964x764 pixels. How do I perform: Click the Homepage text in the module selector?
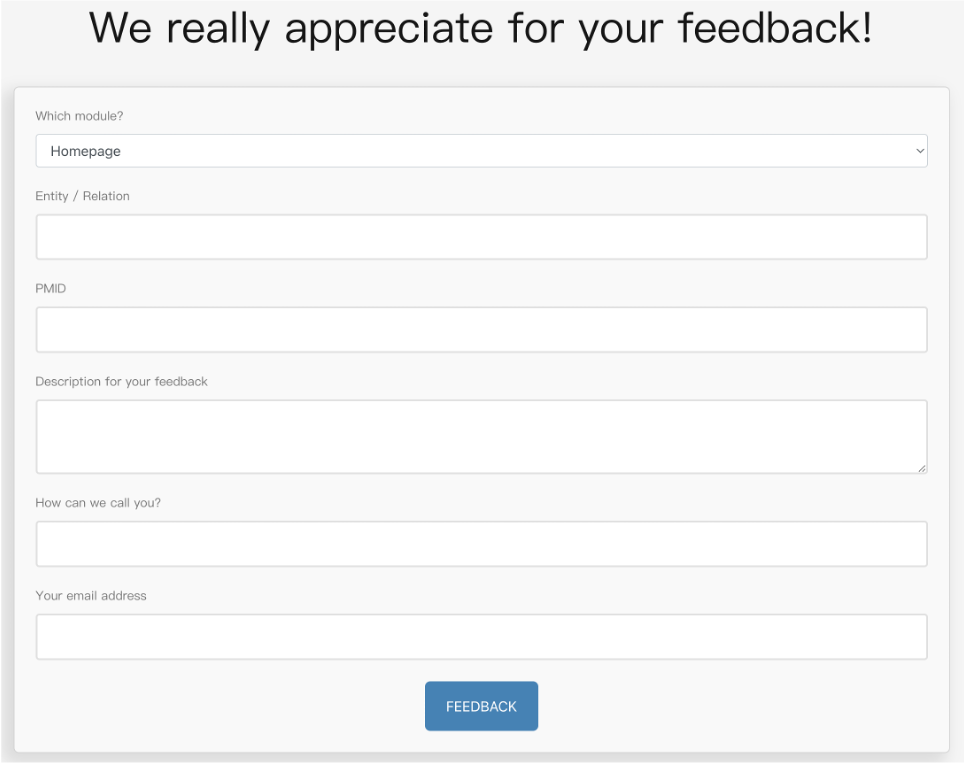click(86, 151)
